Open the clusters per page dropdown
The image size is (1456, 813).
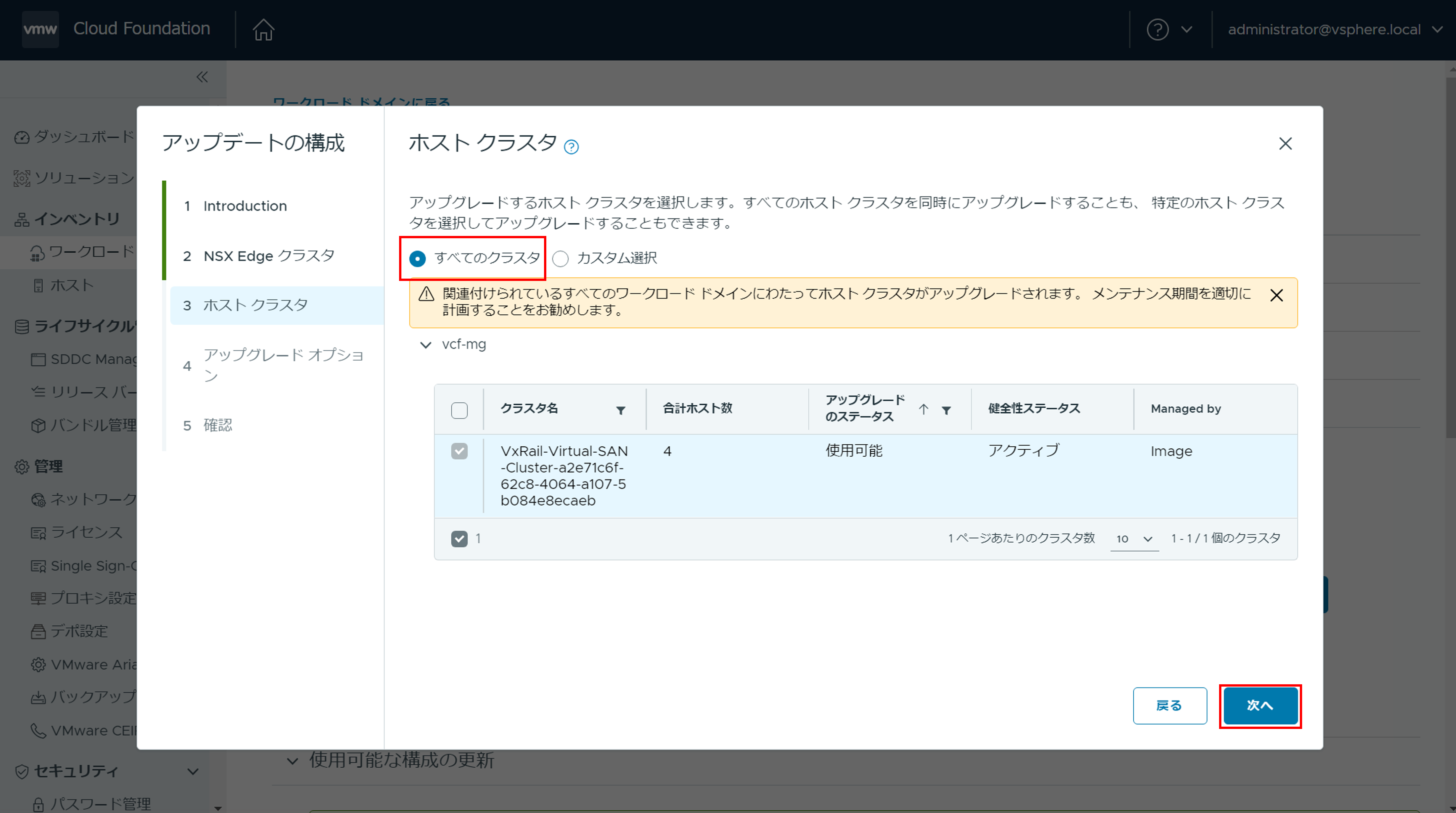click(x=1134, y=539)
